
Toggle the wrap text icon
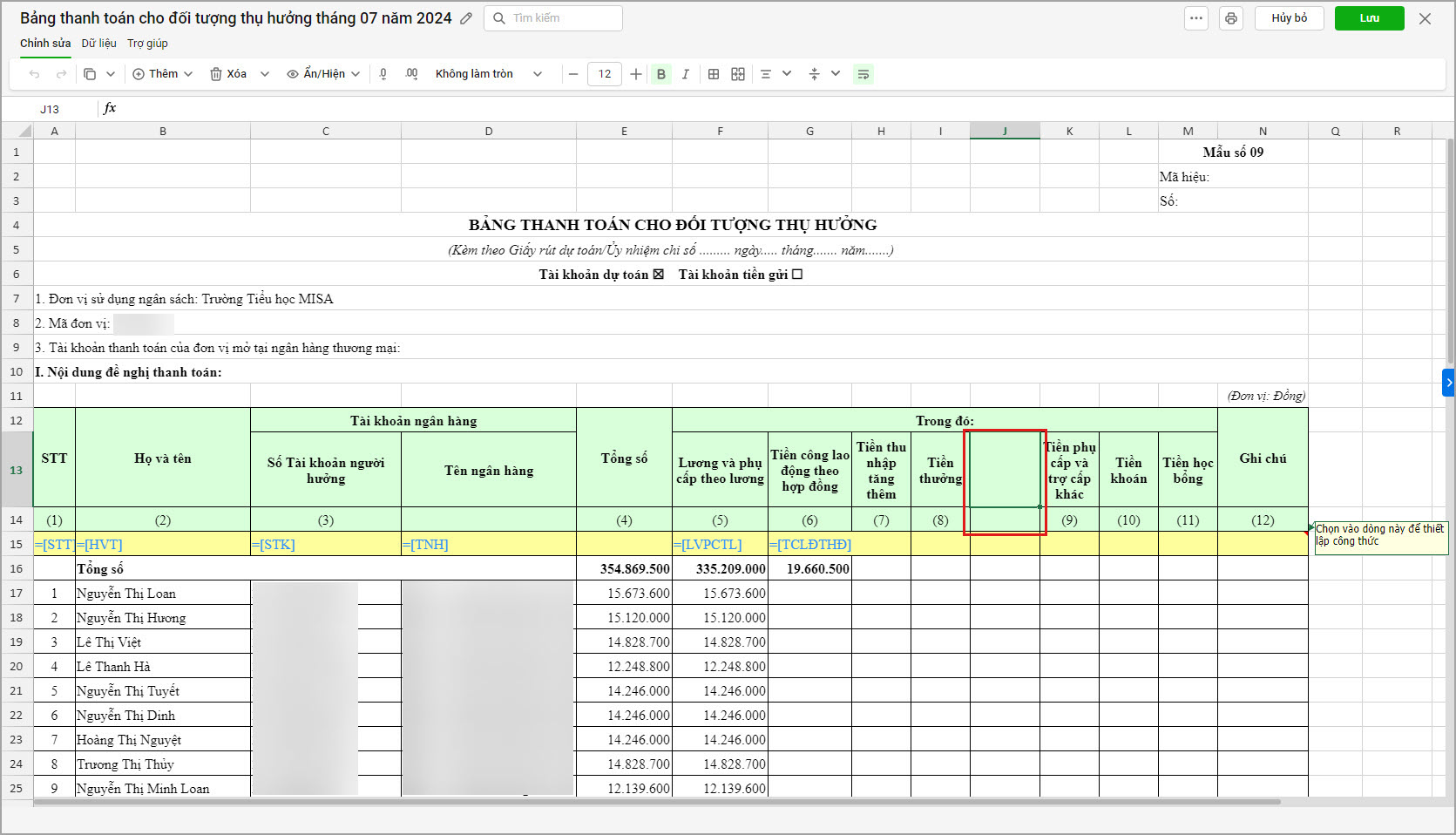pos(863,74)
